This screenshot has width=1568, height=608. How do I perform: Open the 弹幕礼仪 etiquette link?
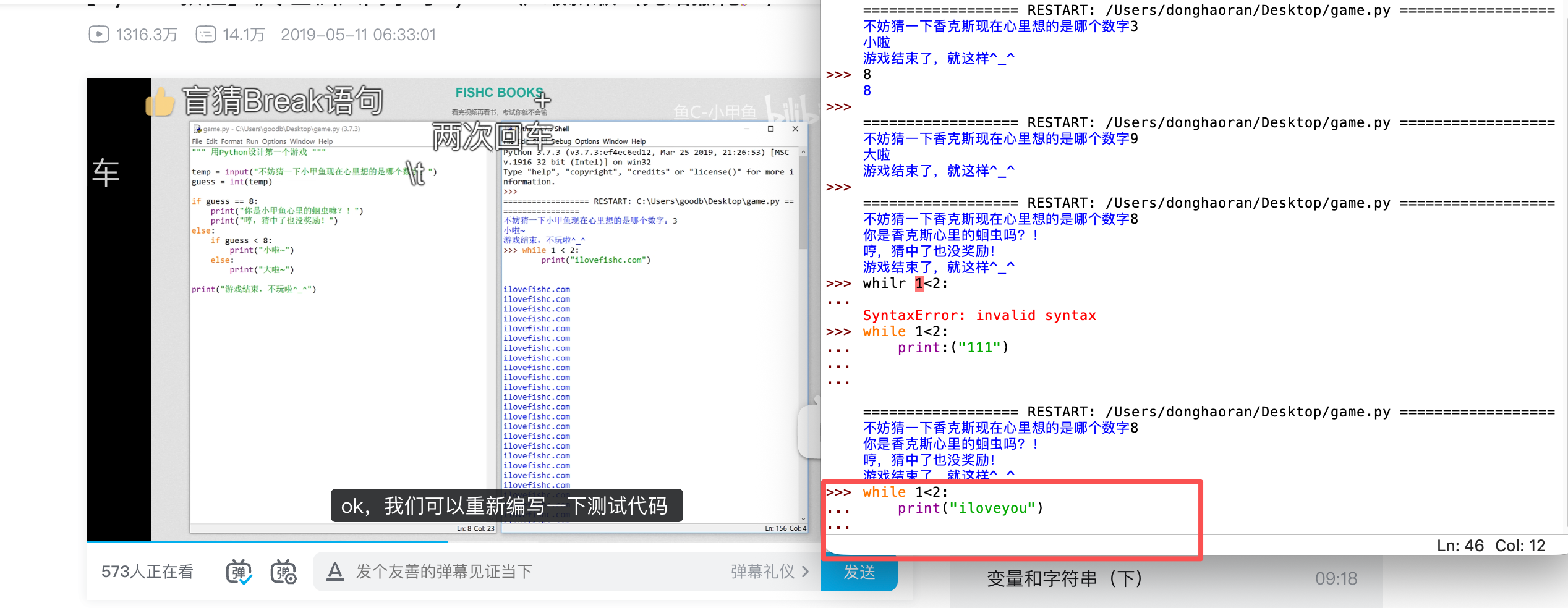762,572
